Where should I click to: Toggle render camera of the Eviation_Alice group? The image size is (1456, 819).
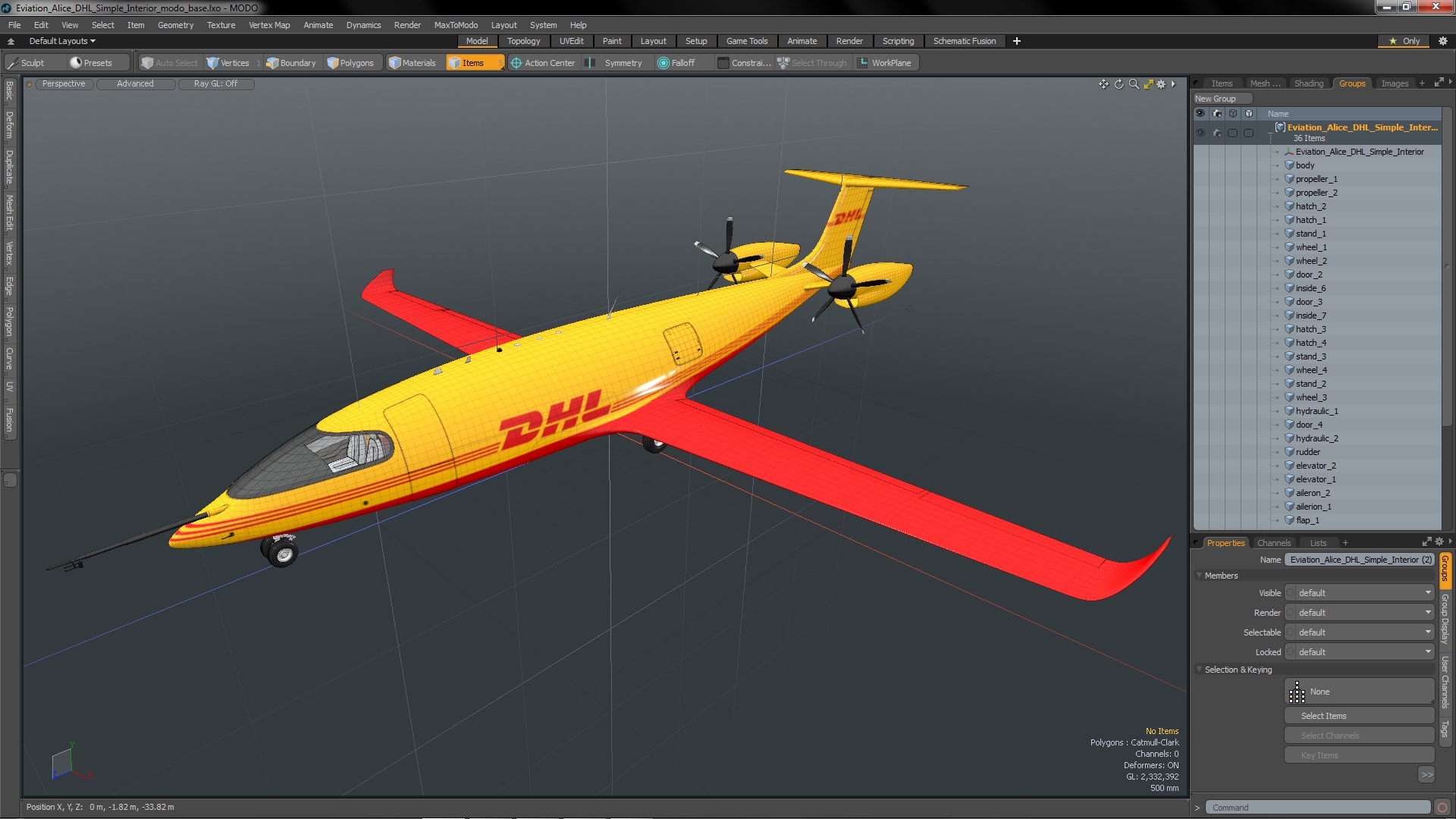1217,133
